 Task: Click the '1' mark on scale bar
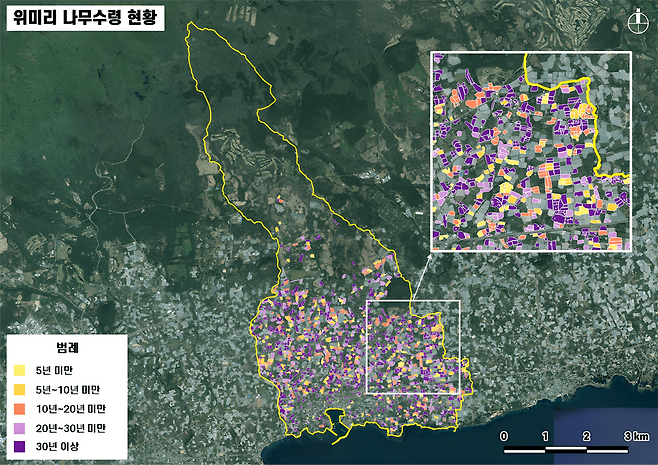click(x=545, y=437)
